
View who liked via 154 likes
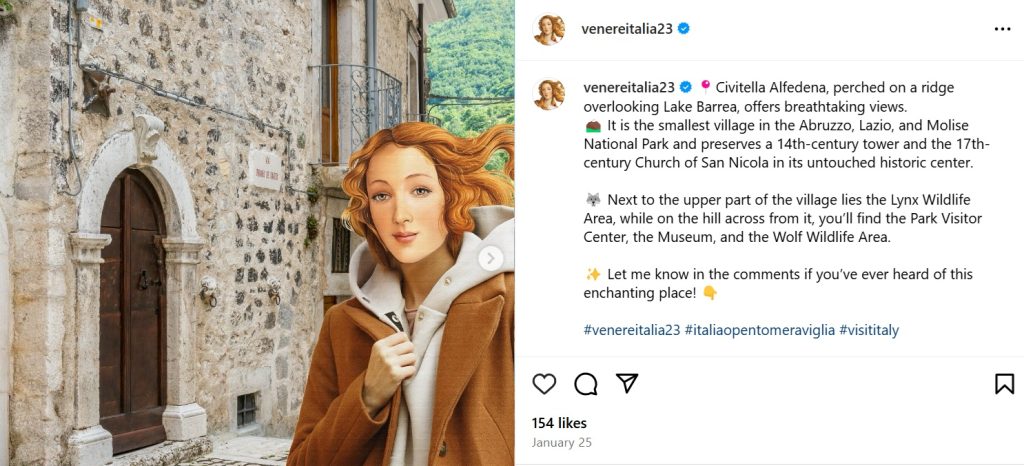pos(559,423)
